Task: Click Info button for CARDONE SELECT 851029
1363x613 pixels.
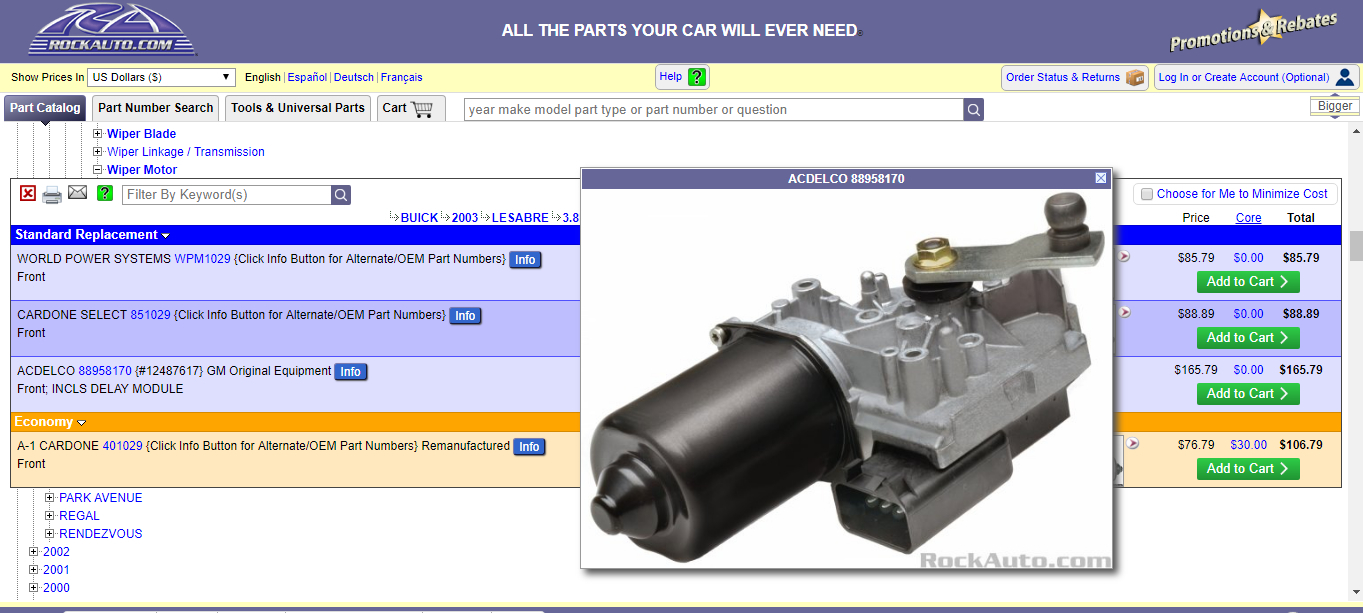Action: pyautogui.click(x=465, y=316)
